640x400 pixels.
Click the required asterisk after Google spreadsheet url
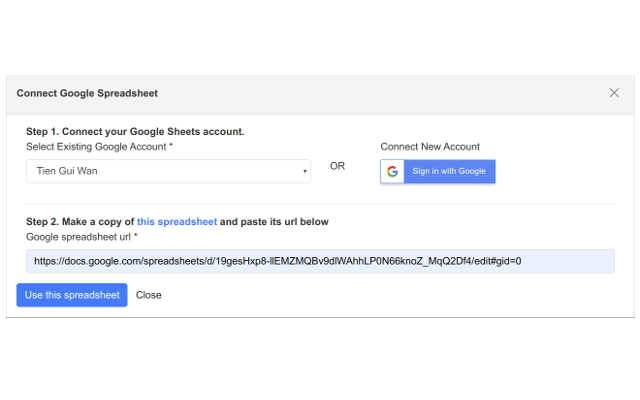point(136,236)
